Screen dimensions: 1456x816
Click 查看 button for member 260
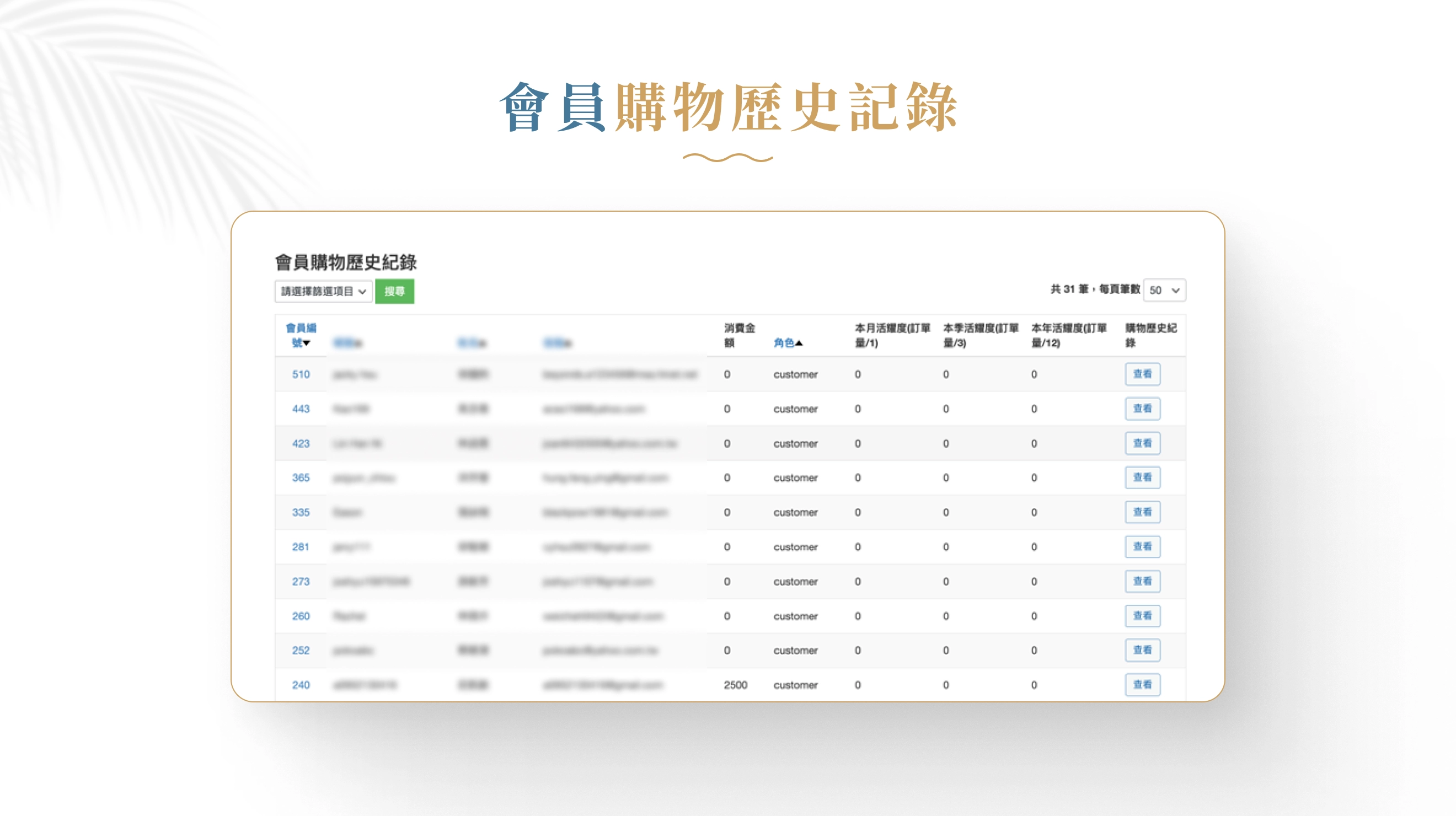(x=1142, y=615)
